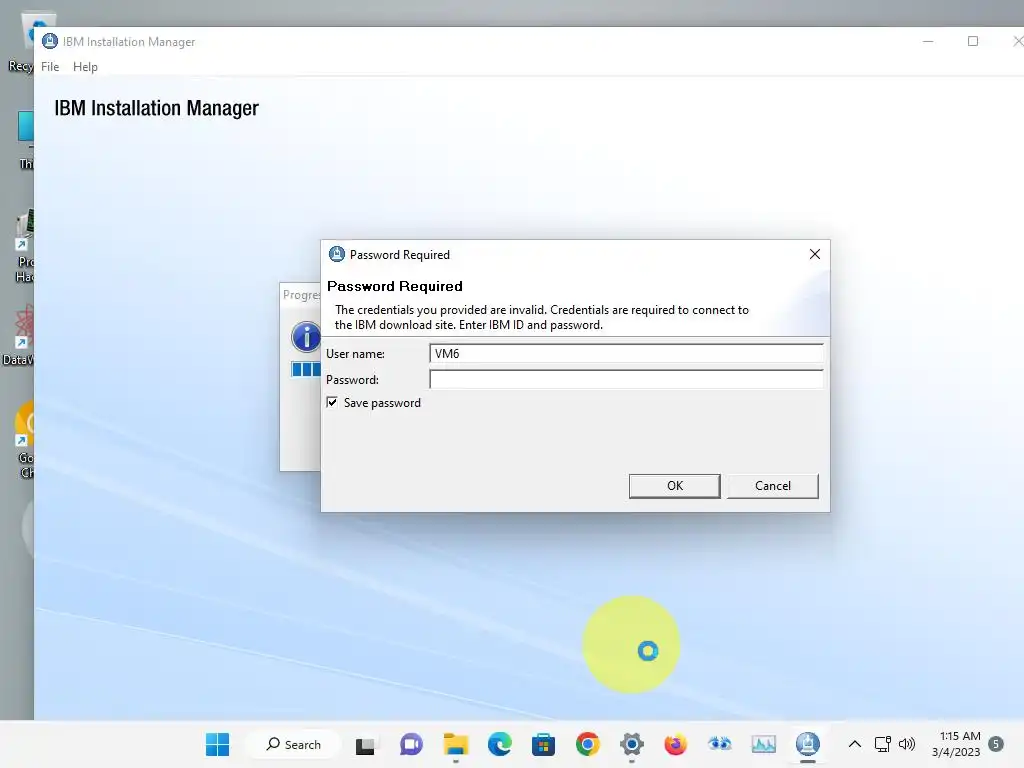Open the Windows Start menu
The image size is (1024, 768).
(x=217, y=744)
